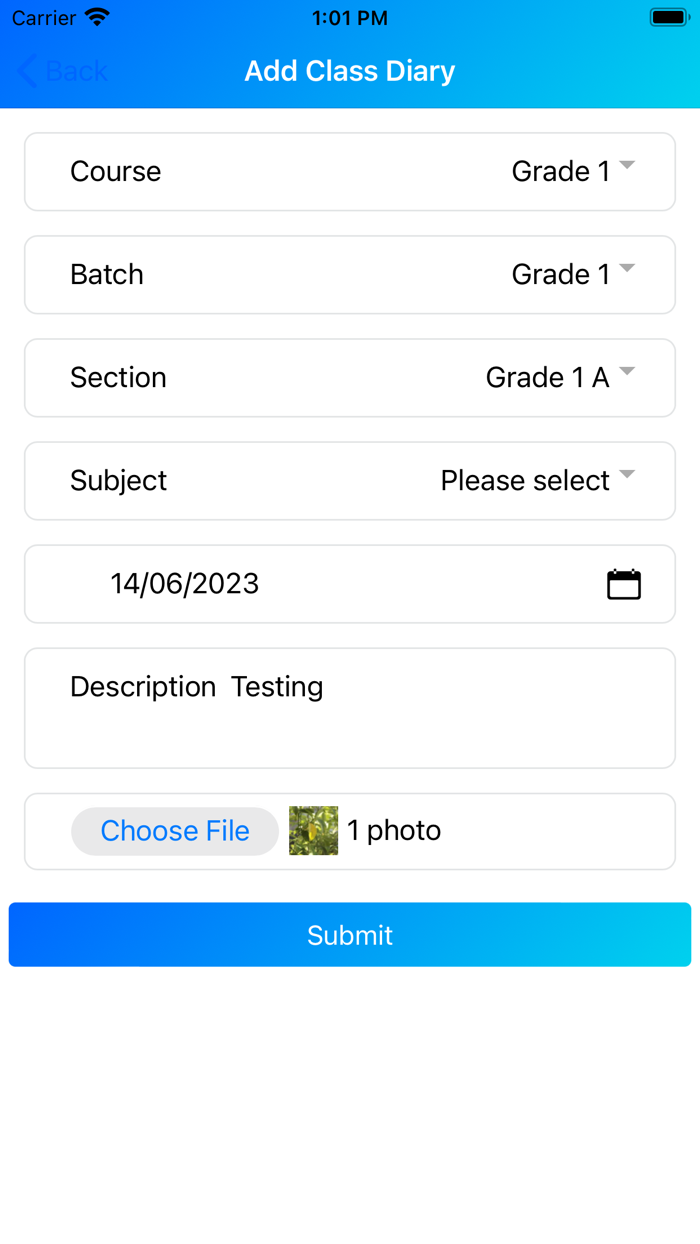Tap the Add Class Diary title
Viewport: 700px width, 1244px height.
pos(350,71)
